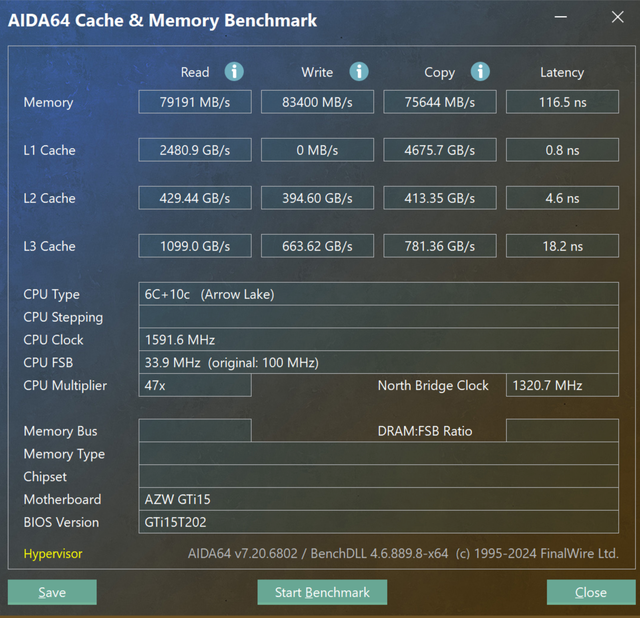640x618 pixels.
Task: Click the yellow Hypervisor label
Action: click(x=53, y=554)
